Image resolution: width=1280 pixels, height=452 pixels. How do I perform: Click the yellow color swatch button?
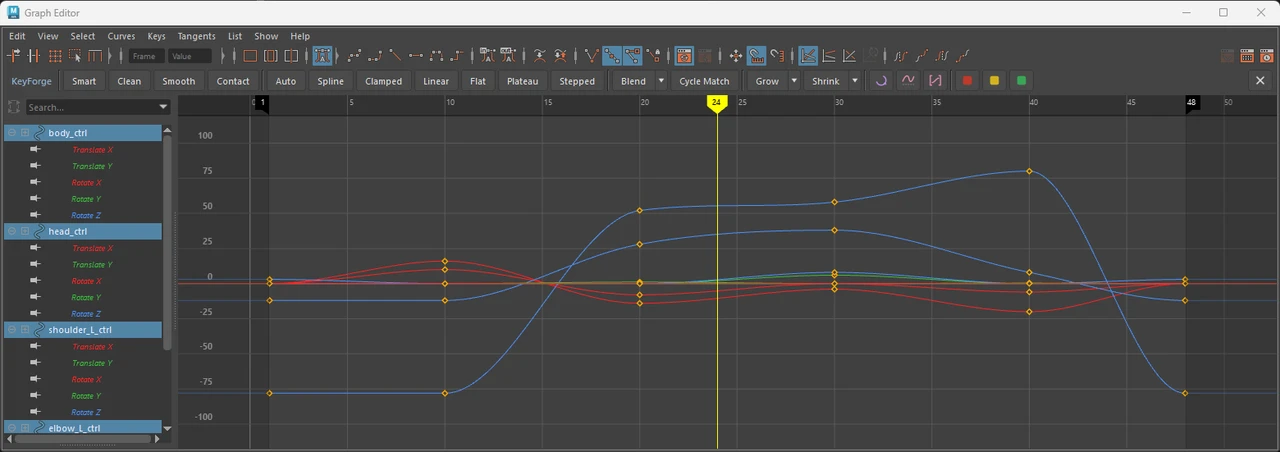click(x=994, y=81)
